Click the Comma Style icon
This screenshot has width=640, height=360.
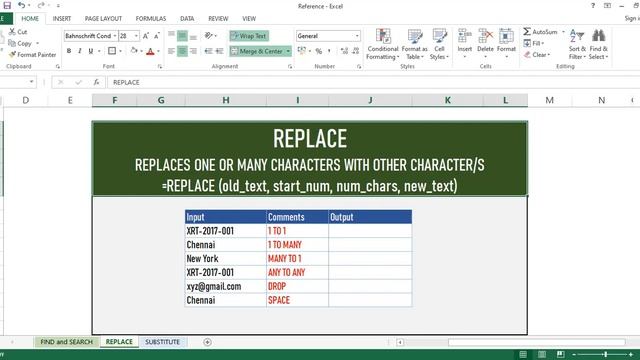click(329, 51)
